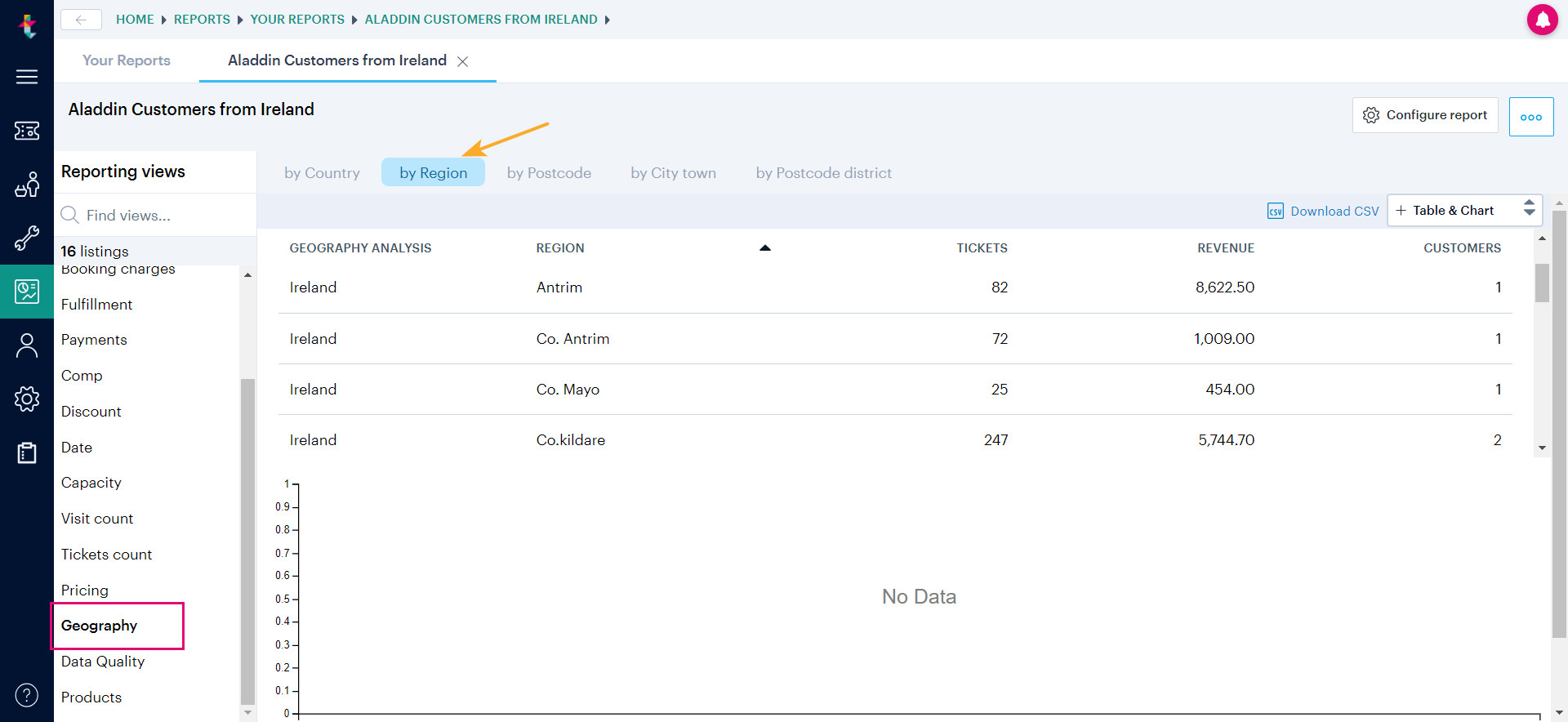
Task: Click ALADDIN CUSTOMERS FROM IRELAND breadcrumb
Action: coord(481,20)
